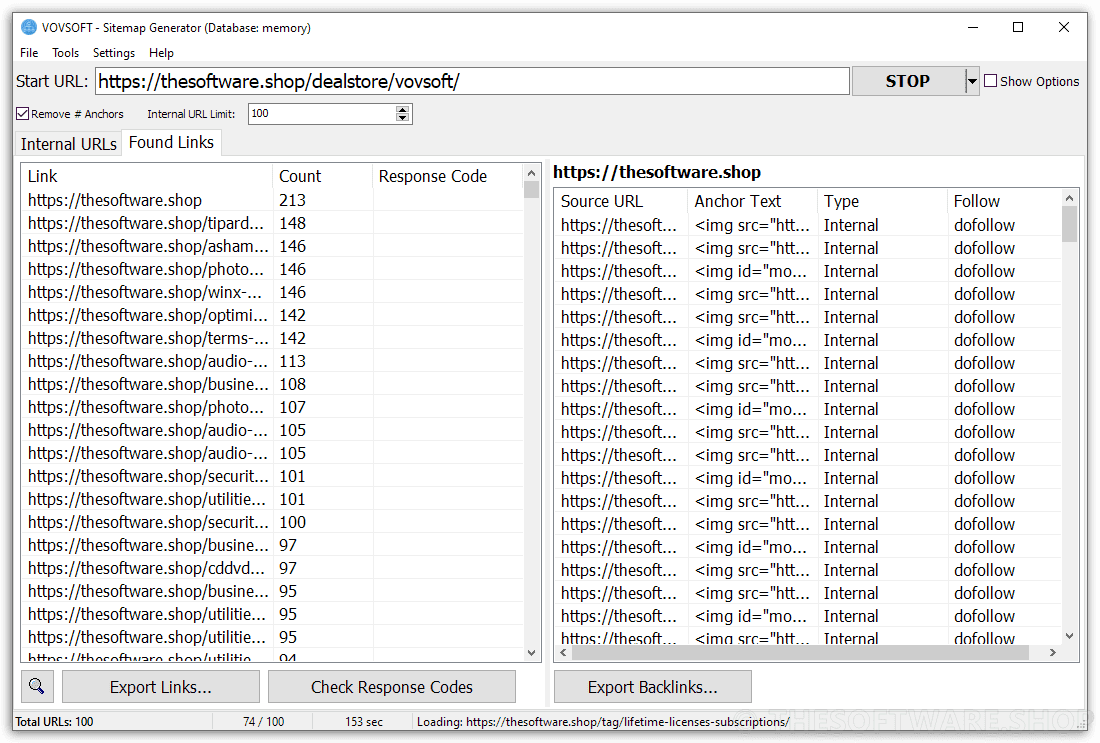Click the backlinks vertical scrollbar thumb
1100x743 pixels.
pyautogui.click(x=1069, y=224)
